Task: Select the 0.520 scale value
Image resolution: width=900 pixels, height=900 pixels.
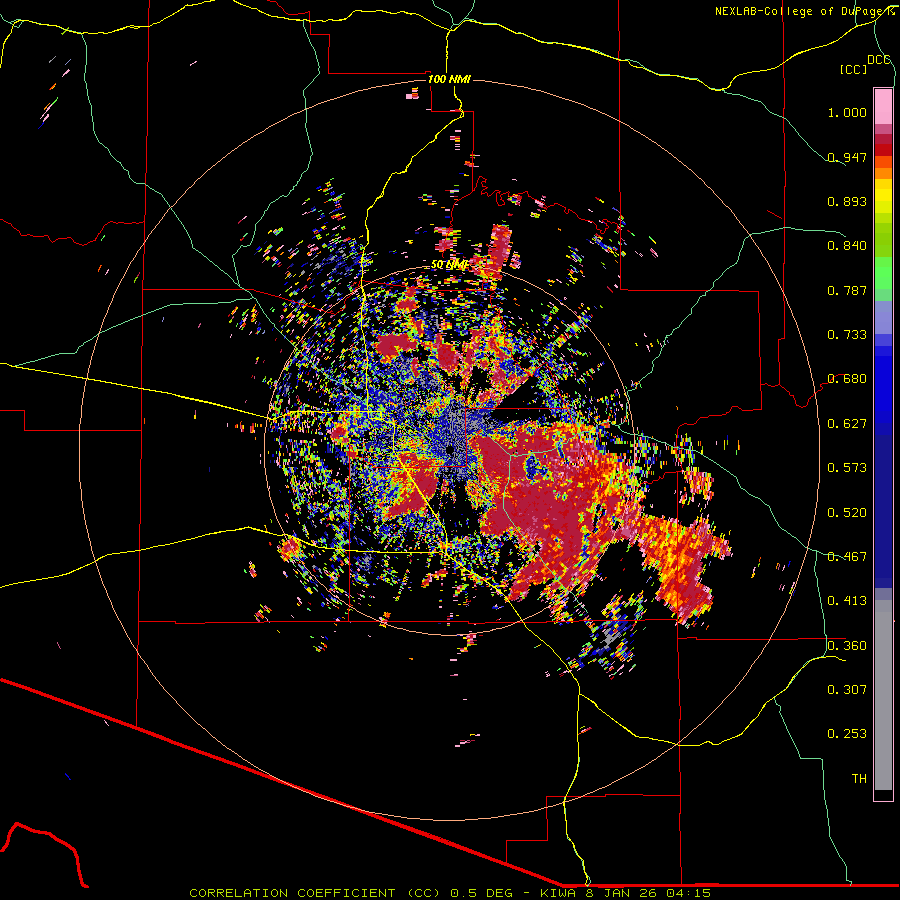Action: [847, 513]
